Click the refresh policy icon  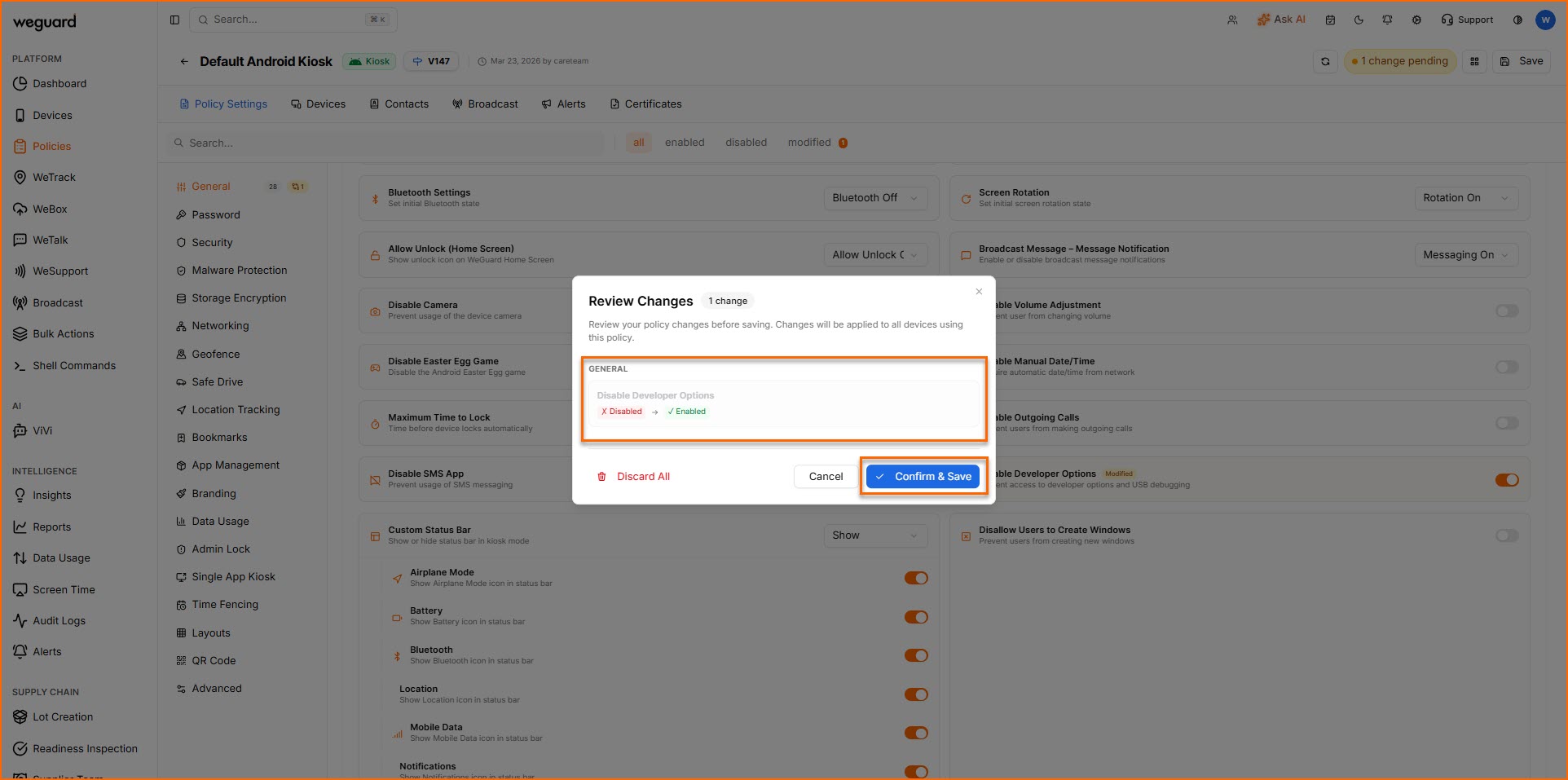coord(1325,62)
